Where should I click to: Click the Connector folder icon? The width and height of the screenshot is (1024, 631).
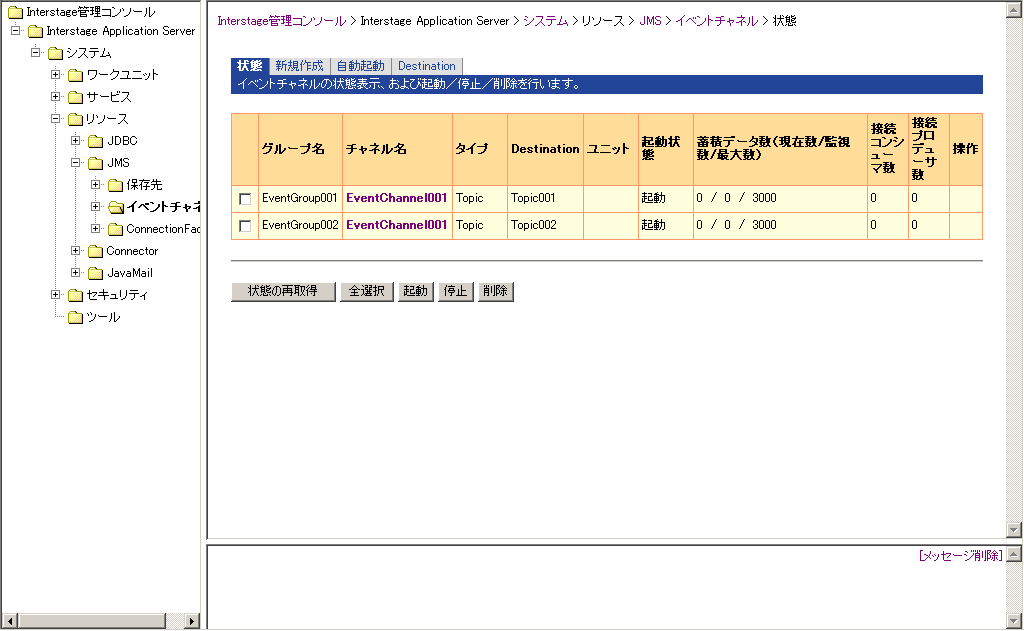(96, 251)
